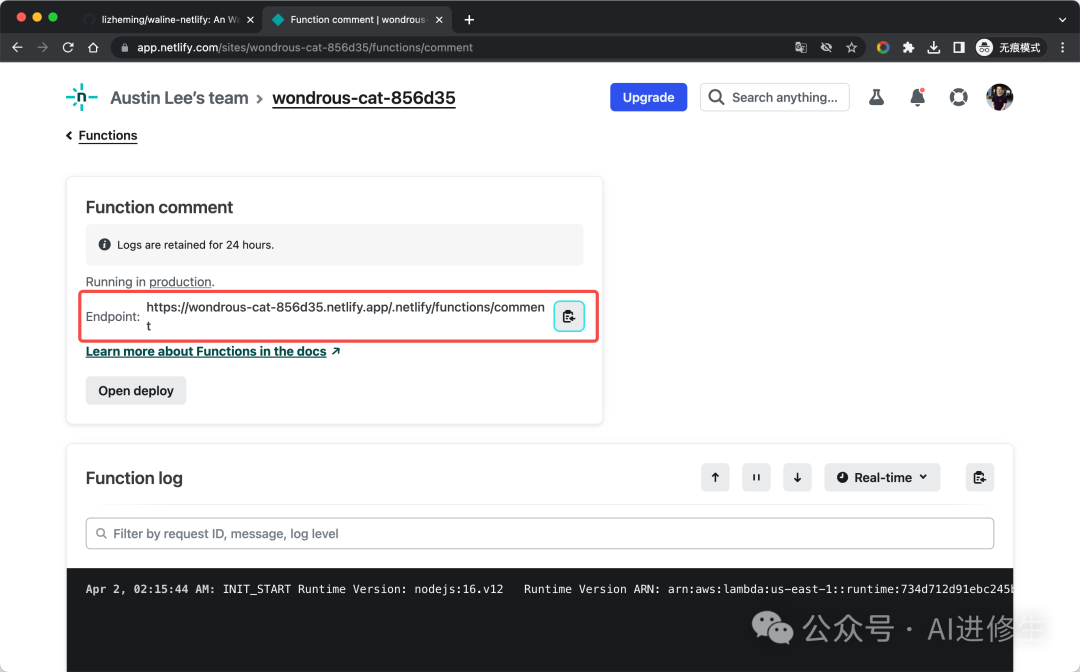The height and width of the screenshot is (672, 1080).
Task: Open Netlify Labs flask icon
Action: coord(876,97)
